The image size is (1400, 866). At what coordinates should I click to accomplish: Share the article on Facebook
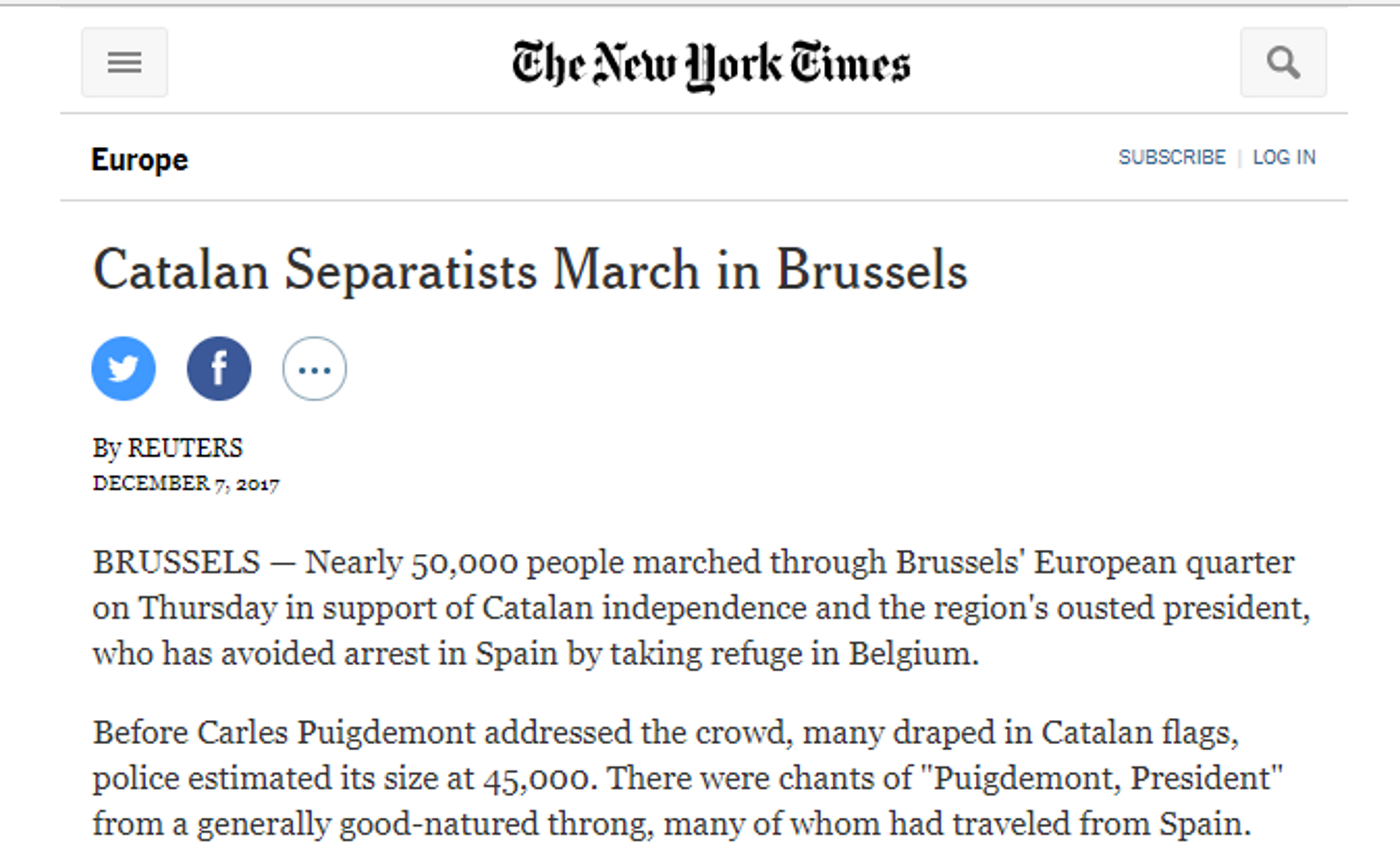click(218, 368)
